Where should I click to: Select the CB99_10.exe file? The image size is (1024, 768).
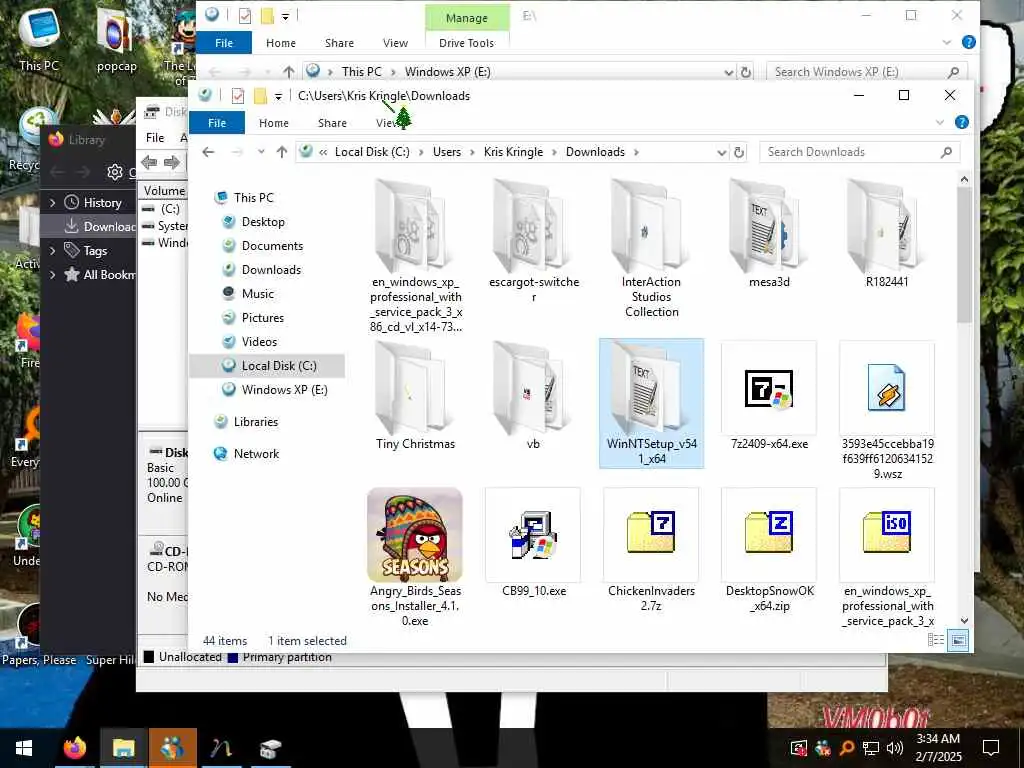(x=534, y=542)
